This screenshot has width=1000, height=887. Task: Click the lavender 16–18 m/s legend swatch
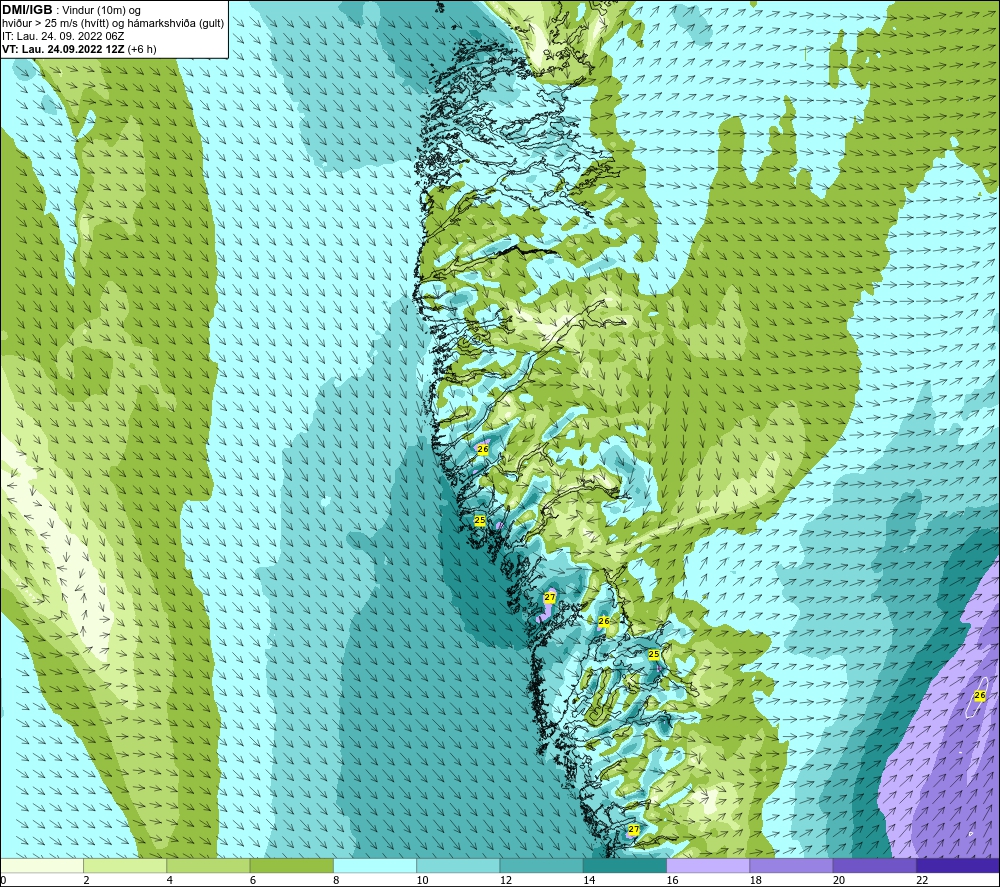click(708, 865)
